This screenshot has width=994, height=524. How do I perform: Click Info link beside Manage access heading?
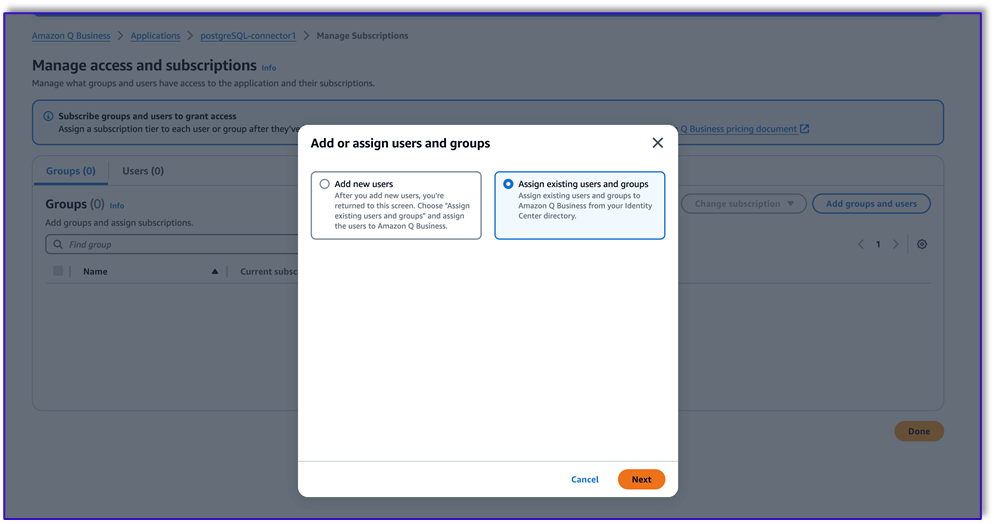[x=269, y=68]
